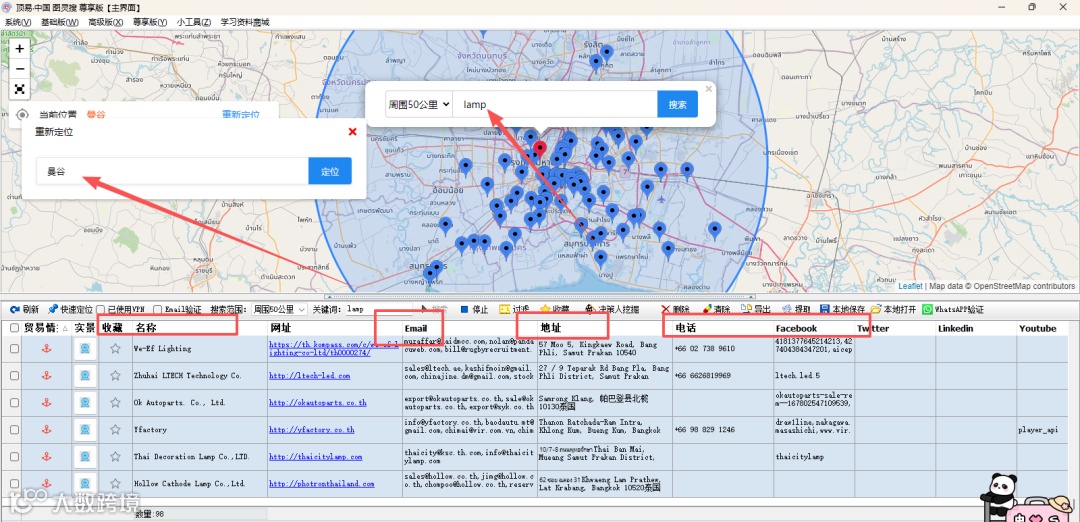This screenshot has width=1080, height=522.
Task: Open the 周围50公里 dropdown in map popup
Action: click(x=419, y=105)
